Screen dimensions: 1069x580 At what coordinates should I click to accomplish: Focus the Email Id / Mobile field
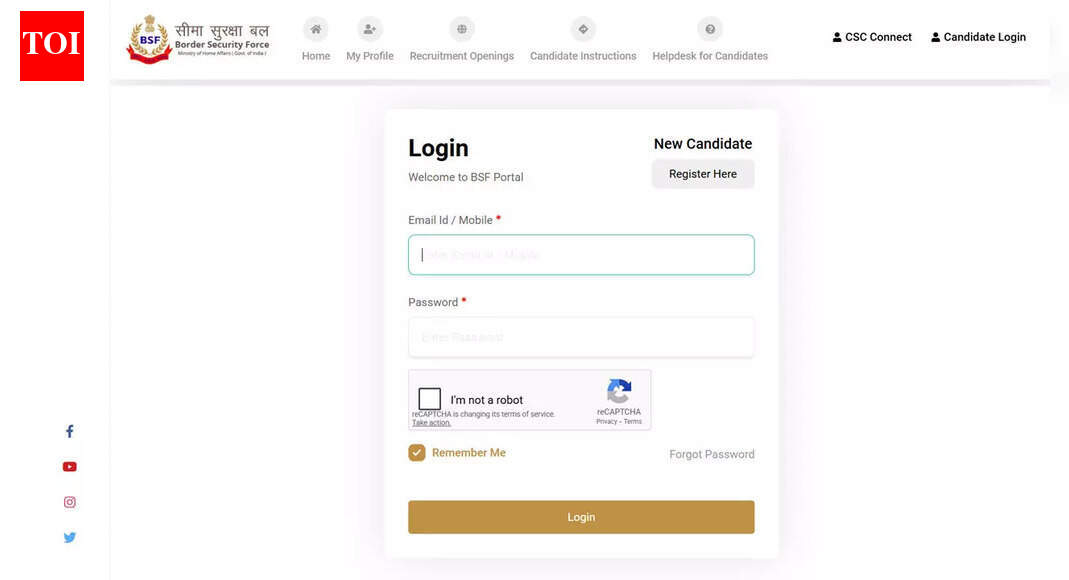581,255
